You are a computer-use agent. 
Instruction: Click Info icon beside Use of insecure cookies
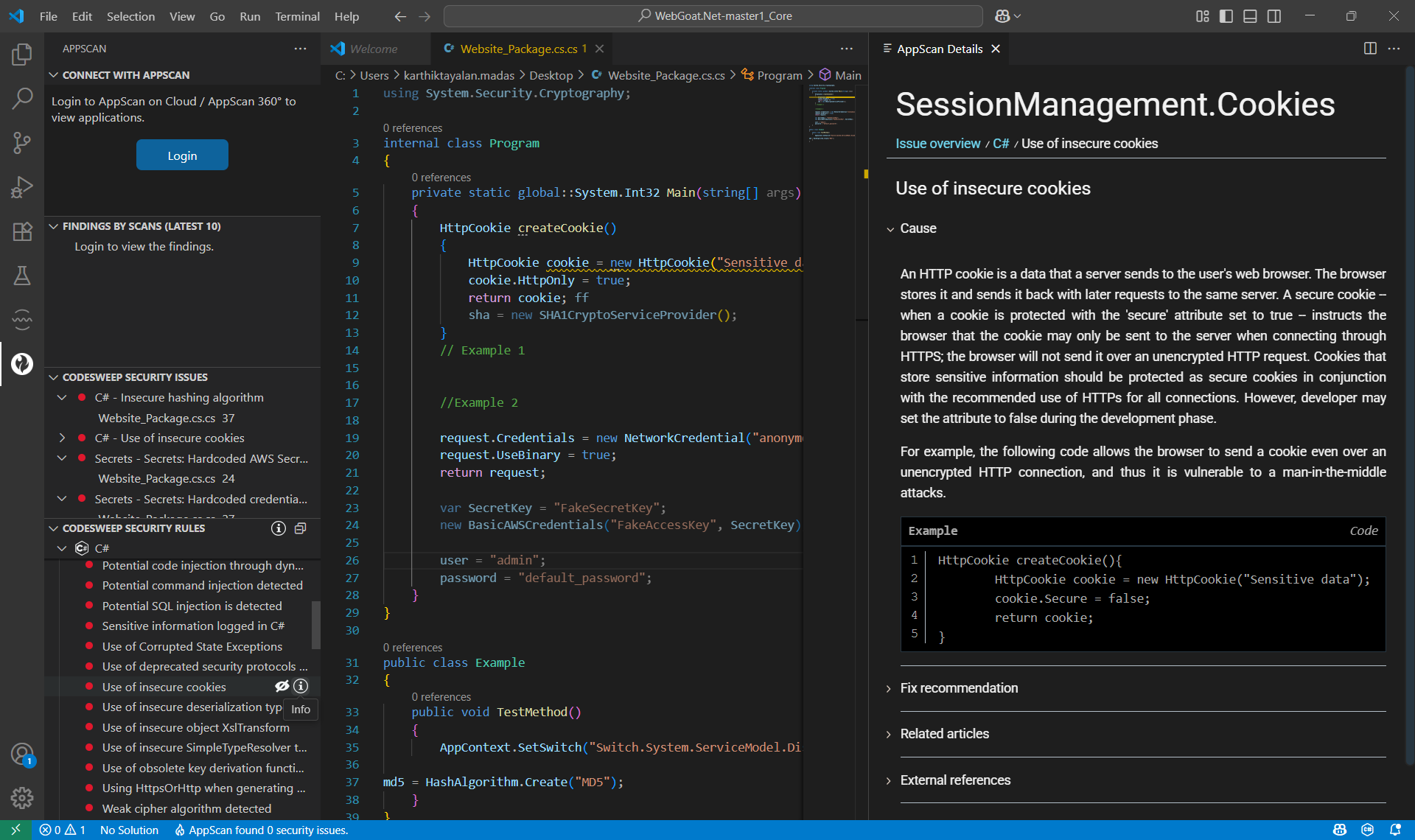click(x=301, y=686)
